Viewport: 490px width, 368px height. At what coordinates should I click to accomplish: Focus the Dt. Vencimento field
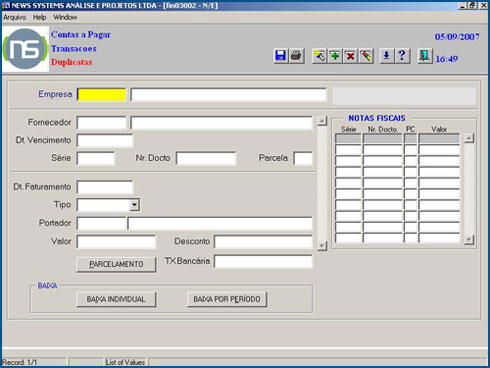pyautogui.click(x=105, y=140)
